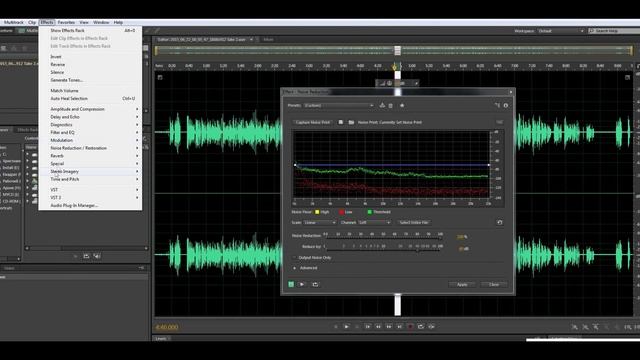Toggle the Skip Selection transport button
The image size is (640, 360).
tap(431, 327)
